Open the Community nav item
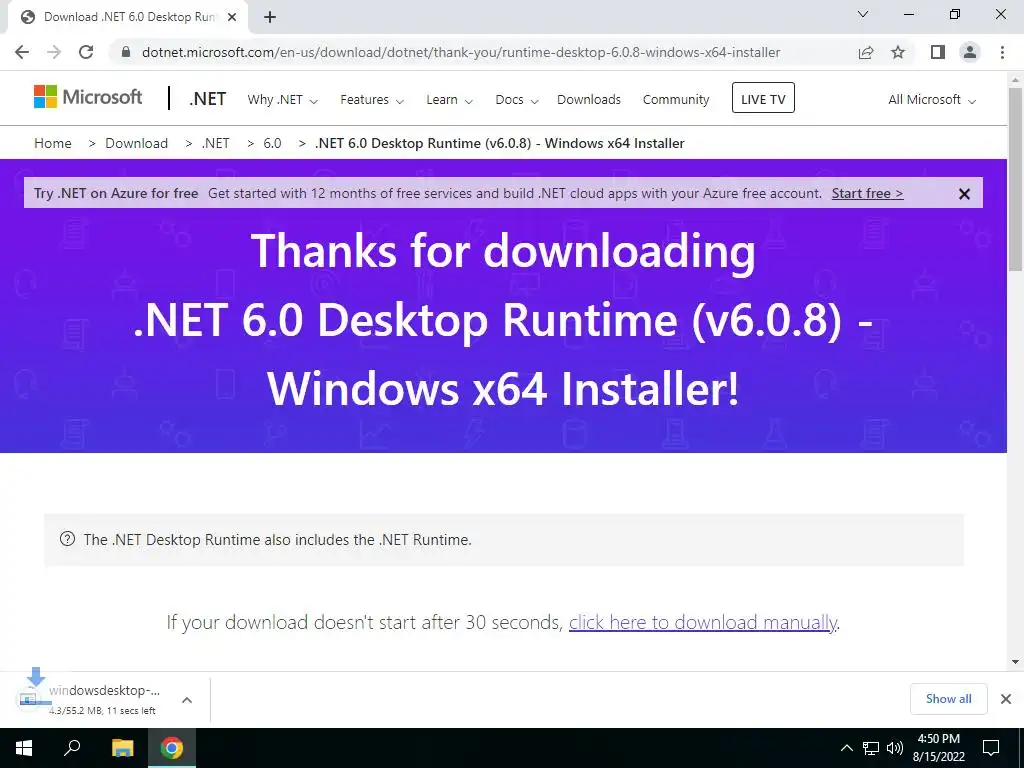The width and height of the screenshot is (1024, 768). 676,99
